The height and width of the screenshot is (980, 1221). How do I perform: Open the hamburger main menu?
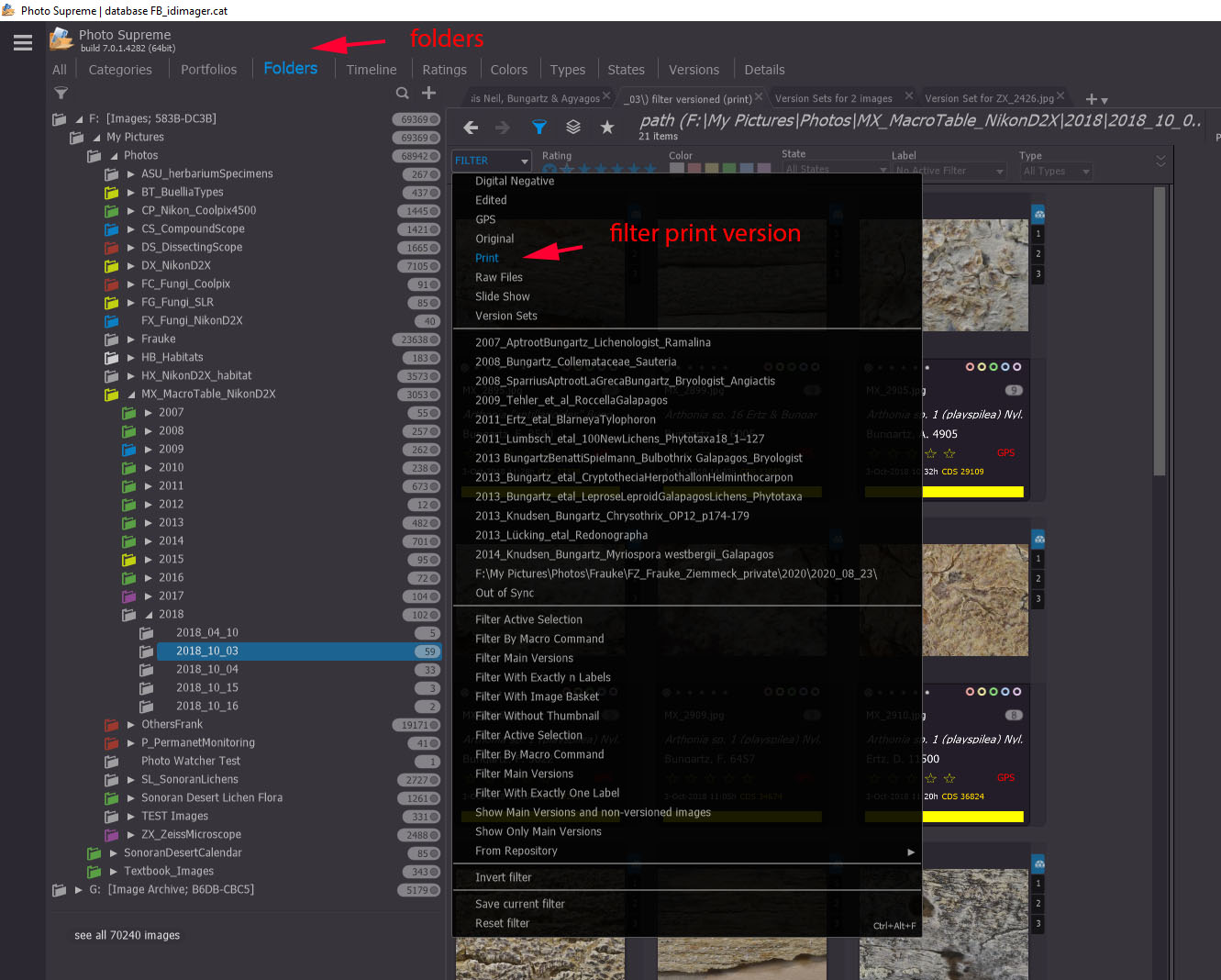tap(23, 42)
